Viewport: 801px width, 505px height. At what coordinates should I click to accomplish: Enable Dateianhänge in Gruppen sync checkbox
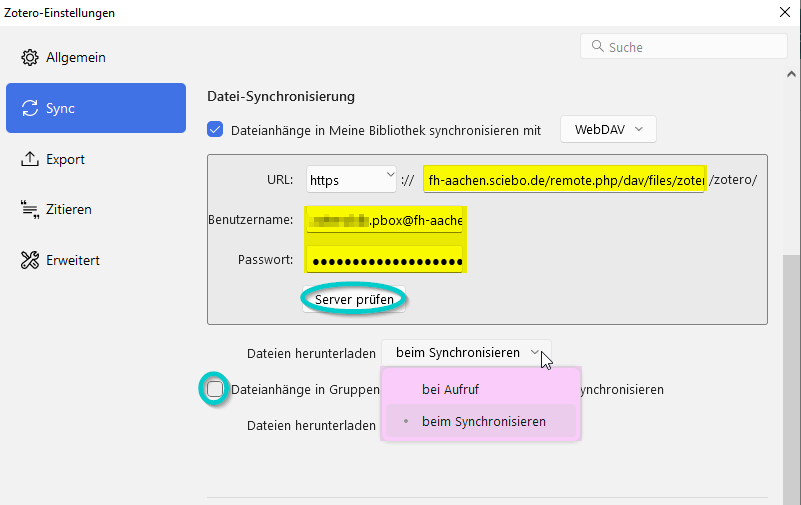pyautogui.click(x=215, y=389)
